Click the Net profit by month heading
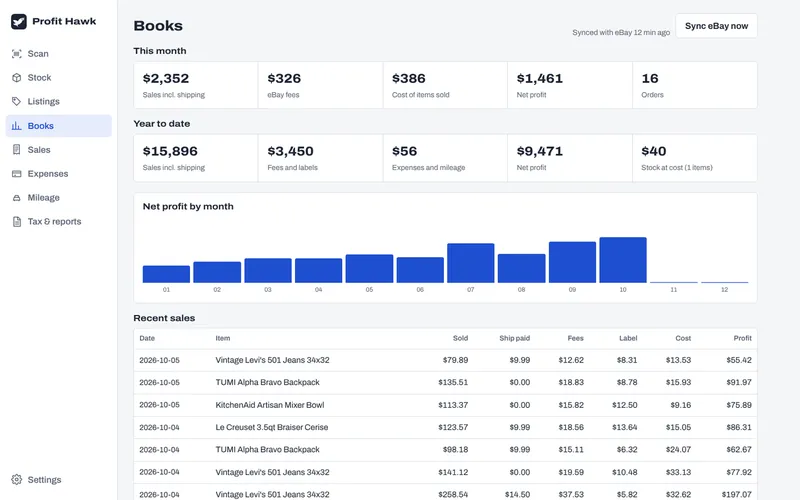The image size is (800, 500). point(188,207)
